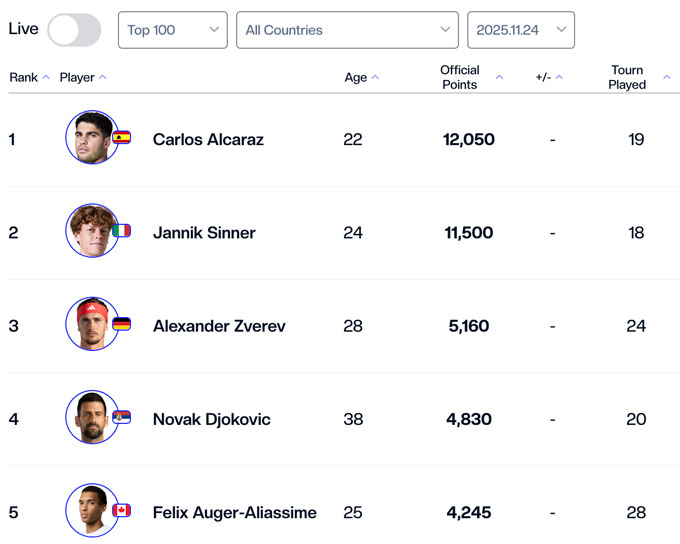Click Carlos Alcaraz's Spain flag icon
This screenshot has height=544, width=680.
coord(122,138)
